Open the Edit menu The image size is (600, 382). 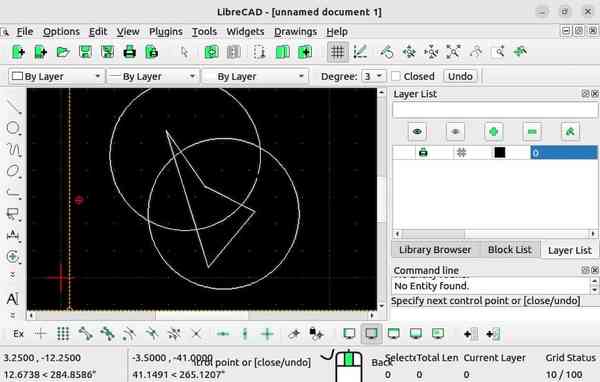click(x=98, y=31)
